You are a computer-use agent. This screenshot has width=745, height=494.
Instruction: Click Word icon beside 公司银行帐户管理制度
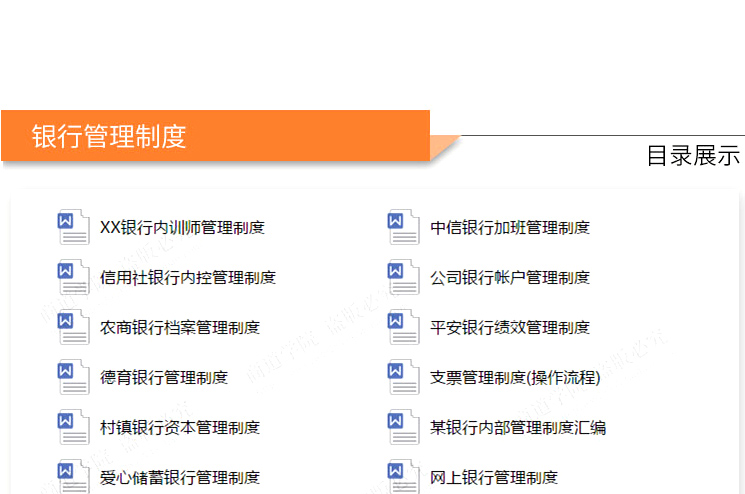pyautogui.click(x=403, y=277)
